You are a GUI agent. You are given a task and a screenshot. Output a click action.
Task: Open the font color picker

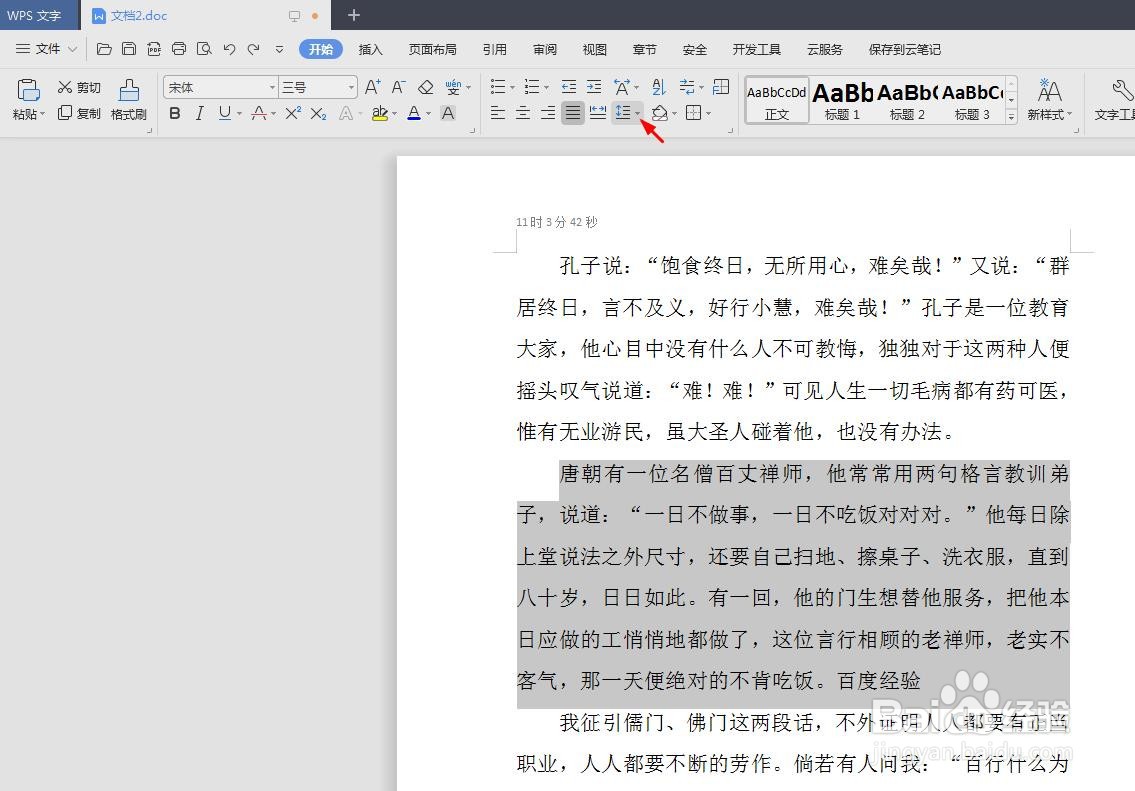coord(415,113)
